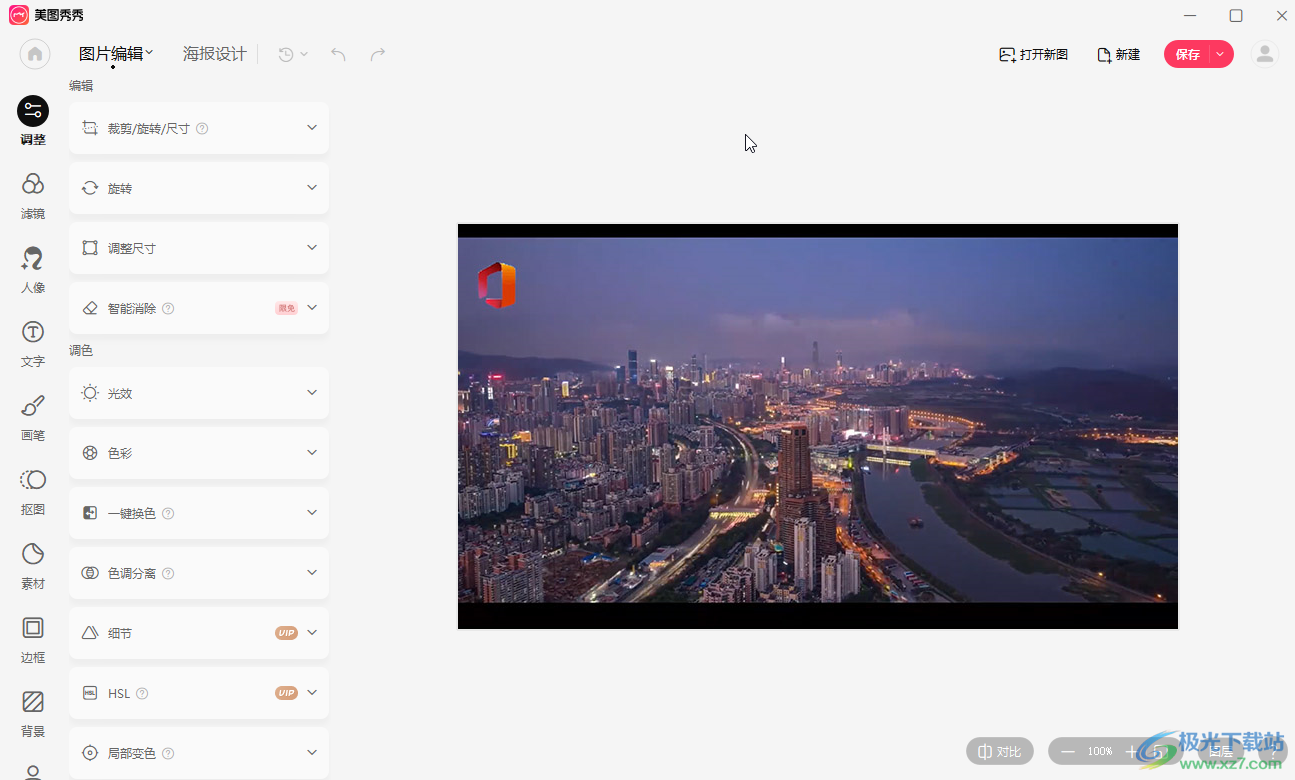Image resolution: width=1295 pixels, height=780 pixels.
Task: Open the 背景 background tool
Action: coord(33,713)
